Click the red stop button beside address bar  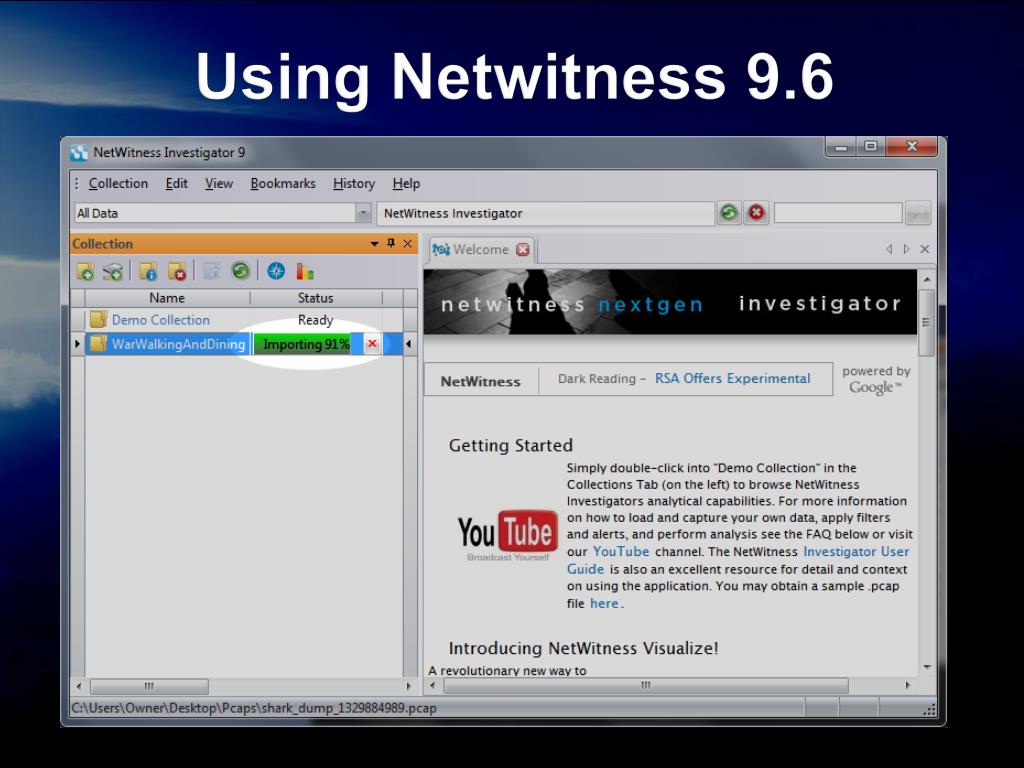[756, 213]
